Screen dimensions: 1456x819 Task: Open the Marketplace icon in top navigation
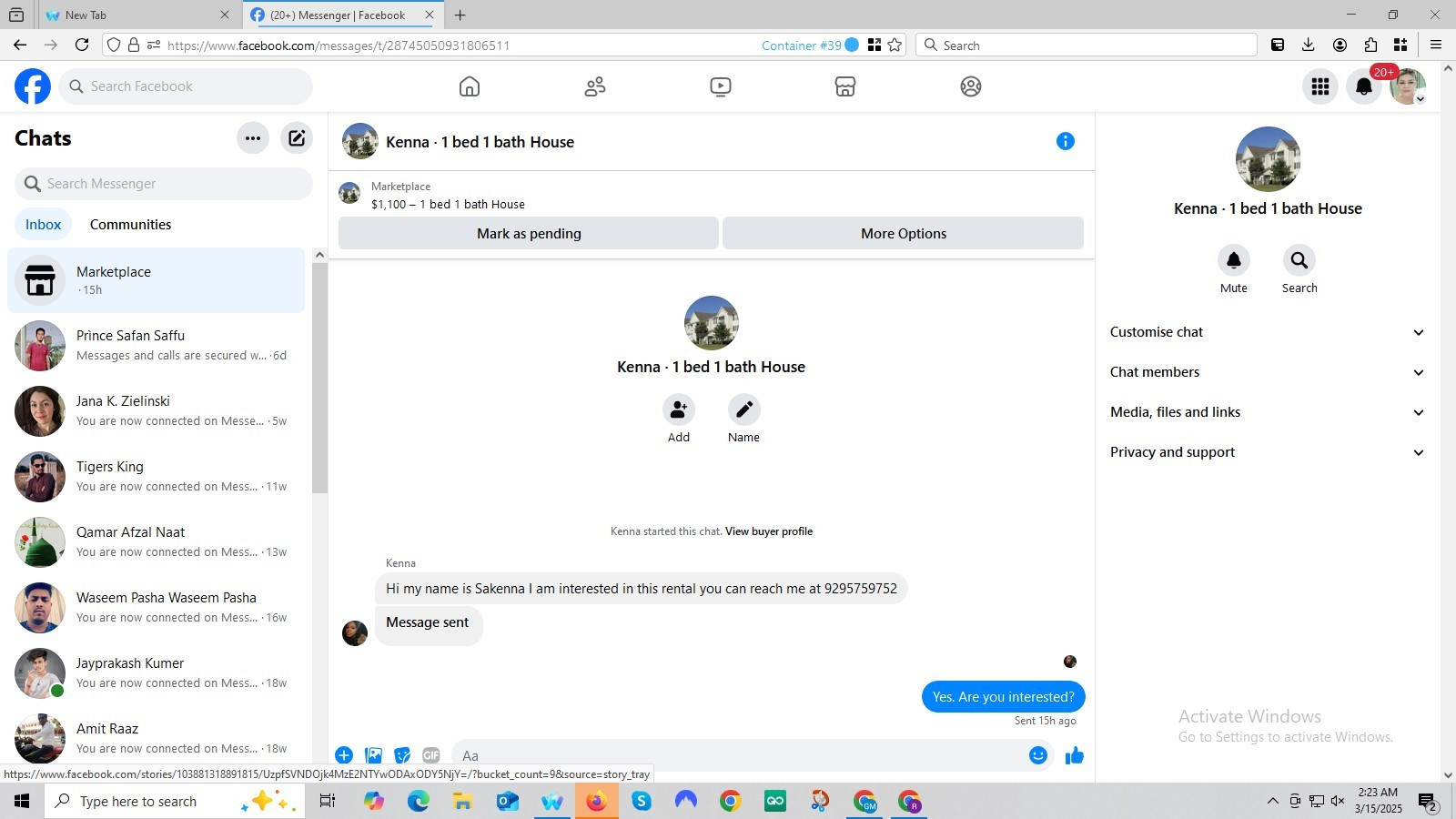845,86
